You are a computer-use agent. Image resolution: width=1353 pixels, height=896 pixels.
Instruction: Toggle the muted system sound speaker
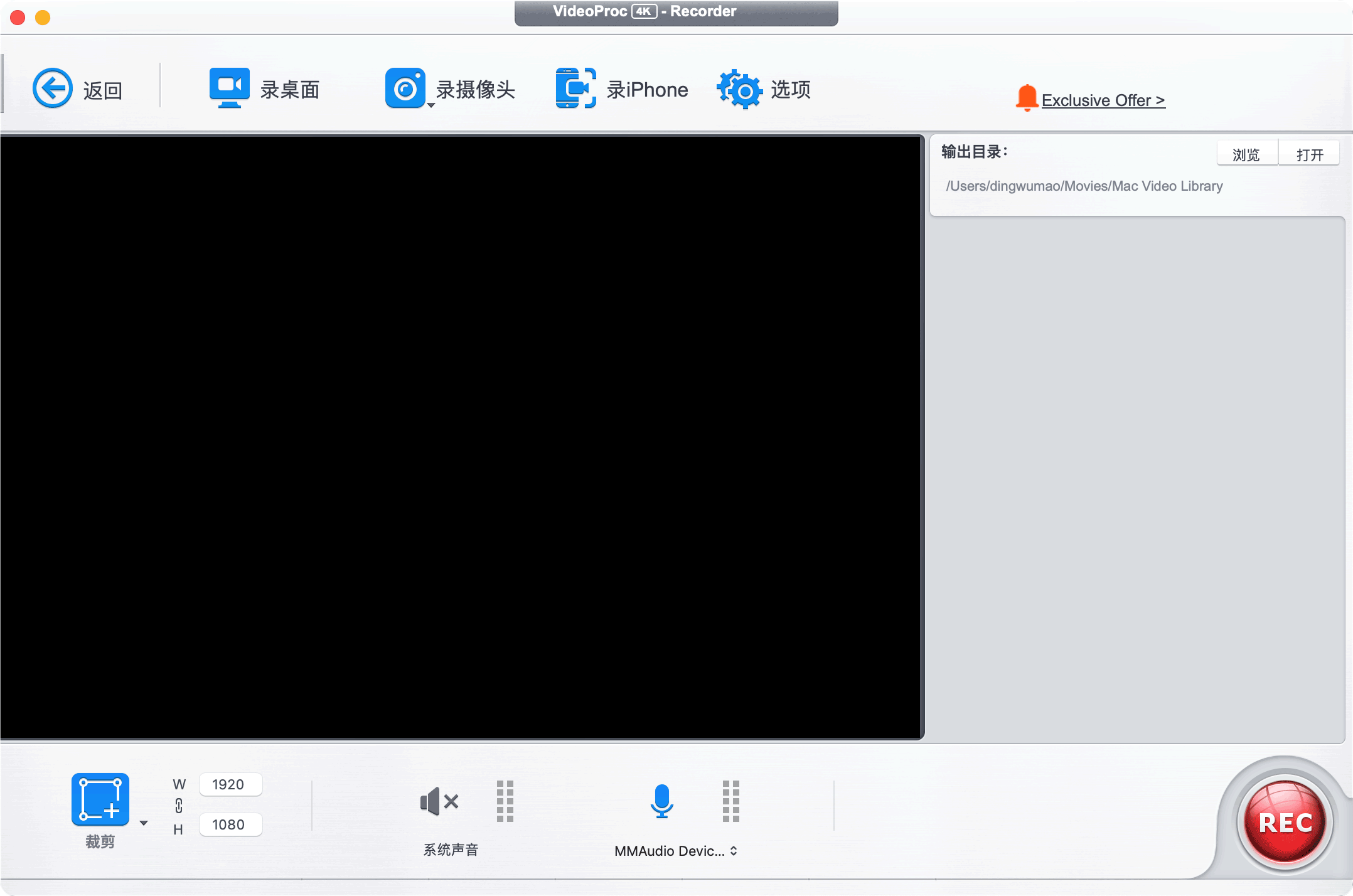click(439, 801)
